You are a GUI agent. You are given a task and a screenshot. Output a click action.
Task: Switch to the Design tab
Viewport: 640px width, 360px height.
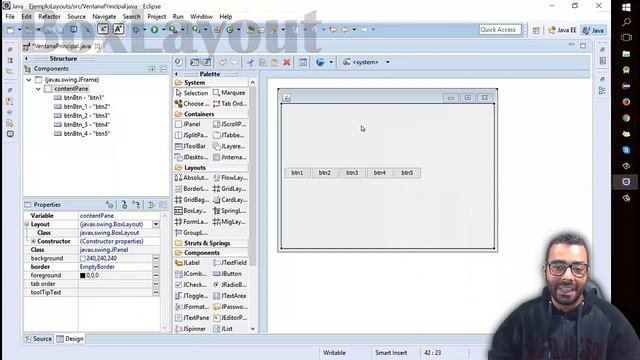point(70,339)
